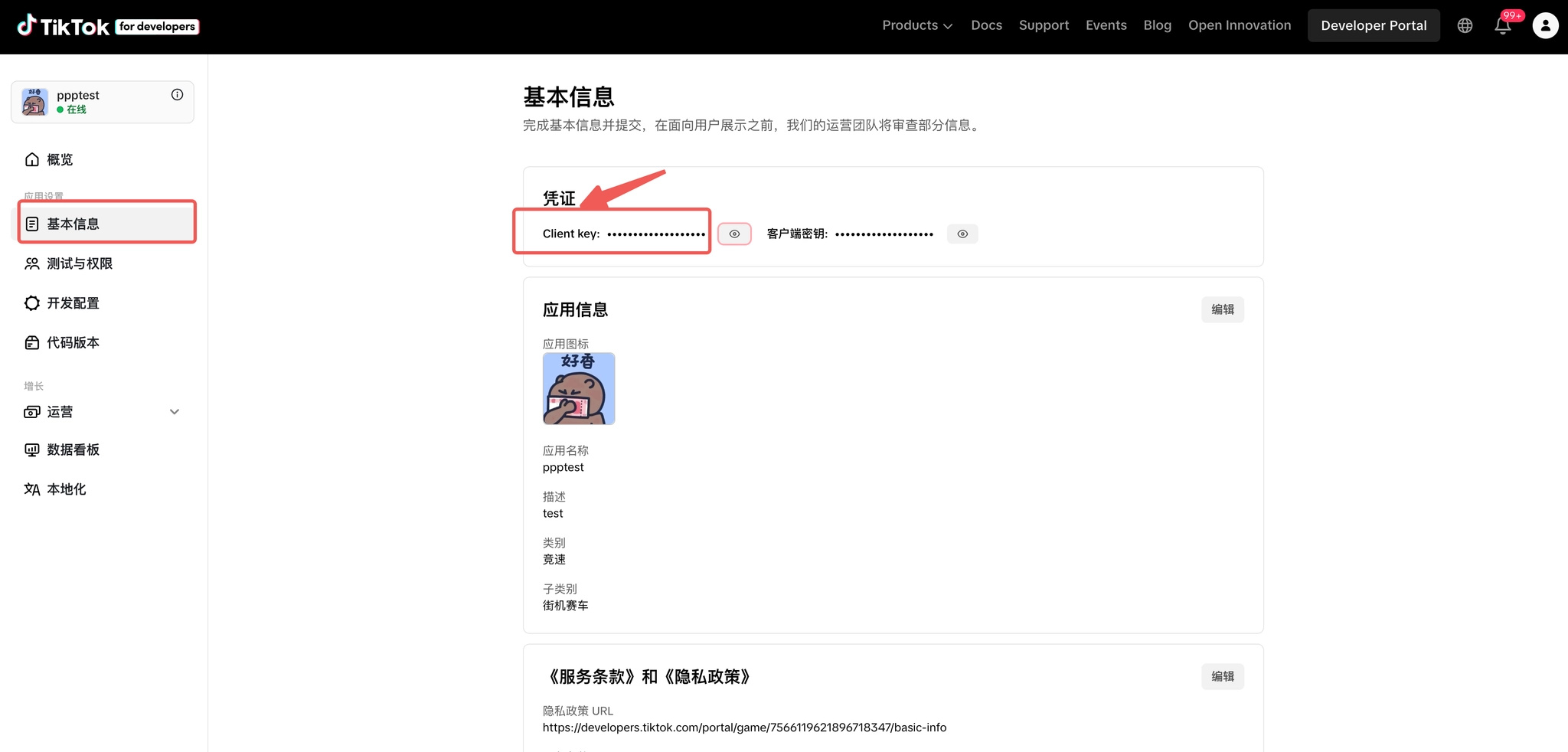
Task: Click the 描述 value test
Action: pyautogui.click(x=553, y=513)
